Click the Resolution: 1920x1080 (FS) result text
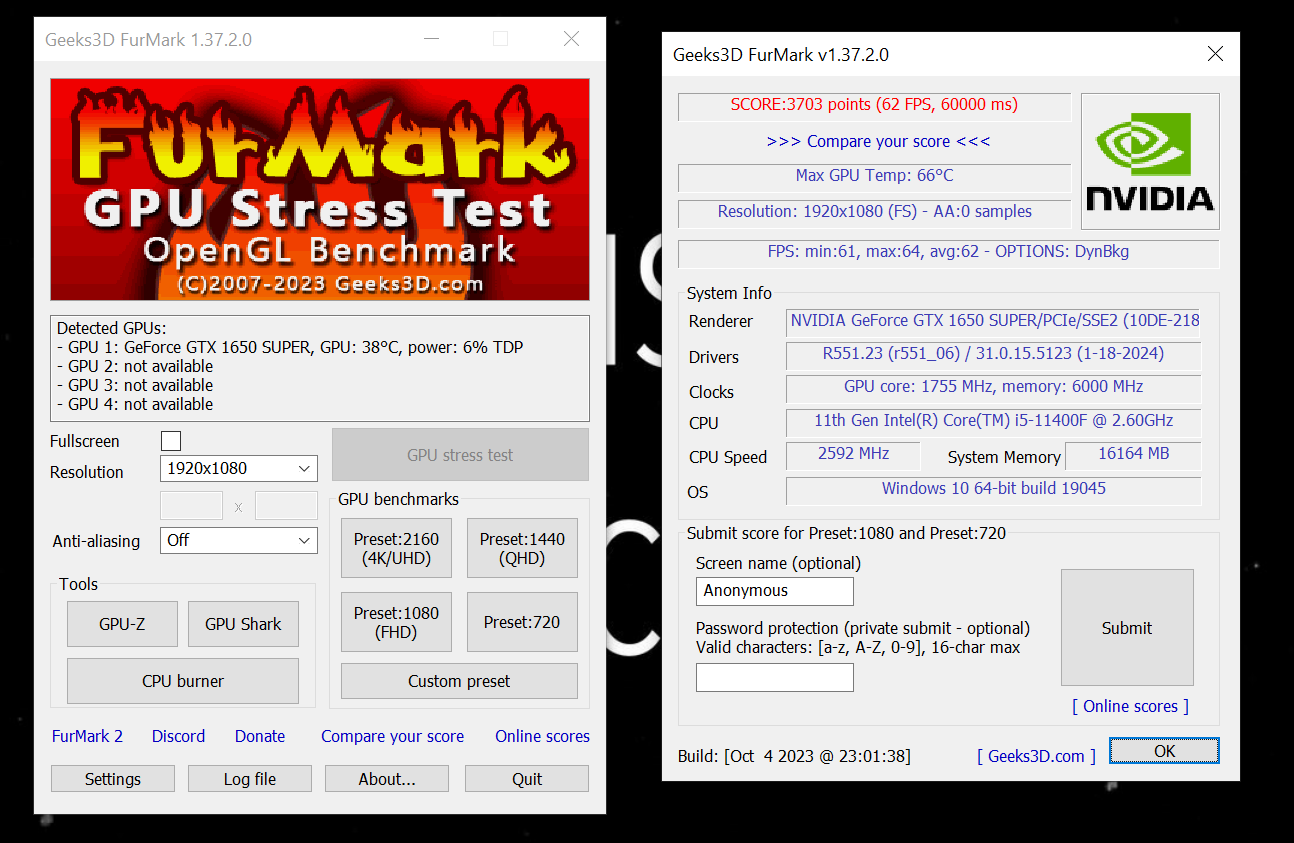The width and height of the screenshot is (1294, 843). click(x=875, y=212)
